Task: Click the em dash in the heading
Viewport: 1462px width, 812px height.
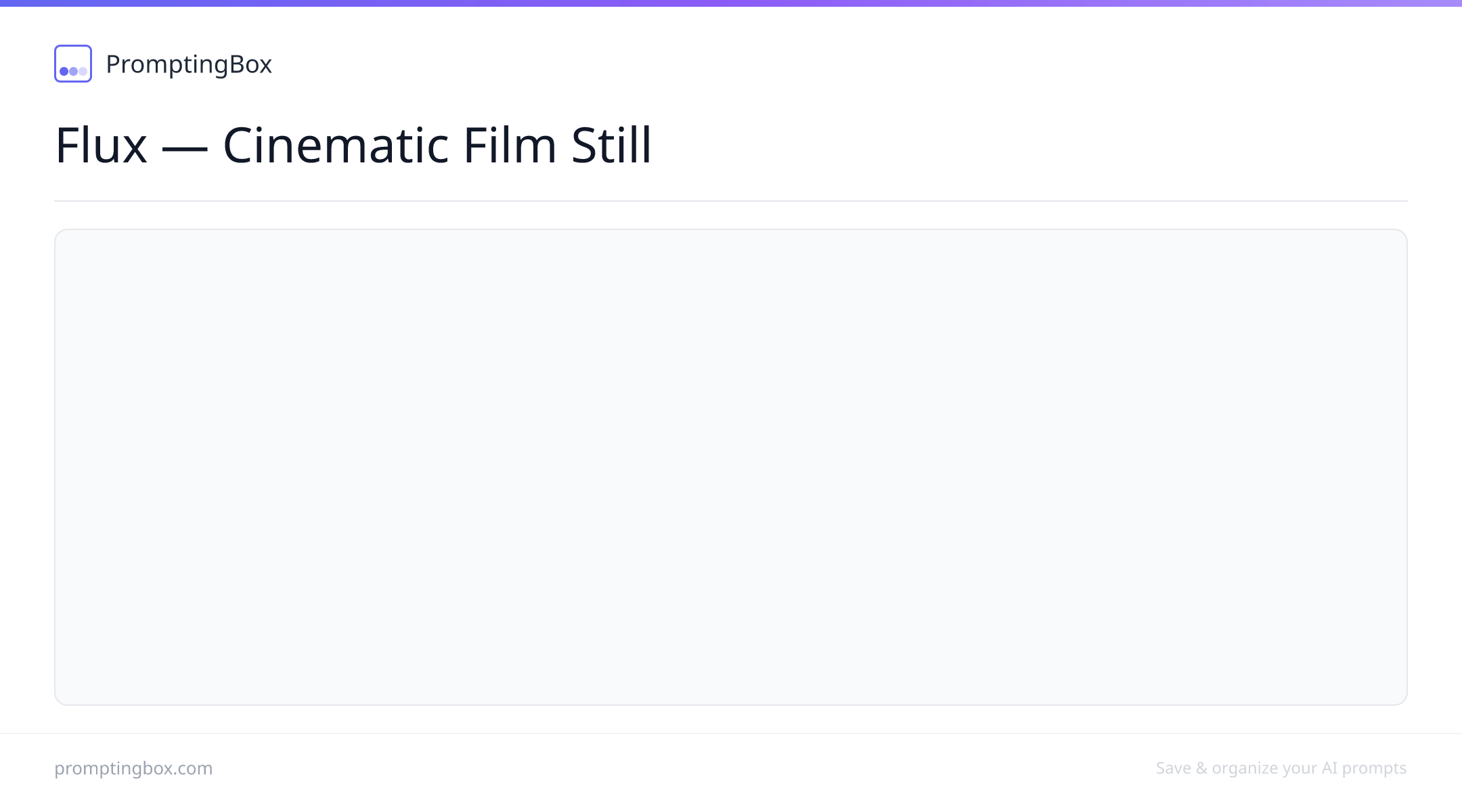Action: tap(185, 149)
